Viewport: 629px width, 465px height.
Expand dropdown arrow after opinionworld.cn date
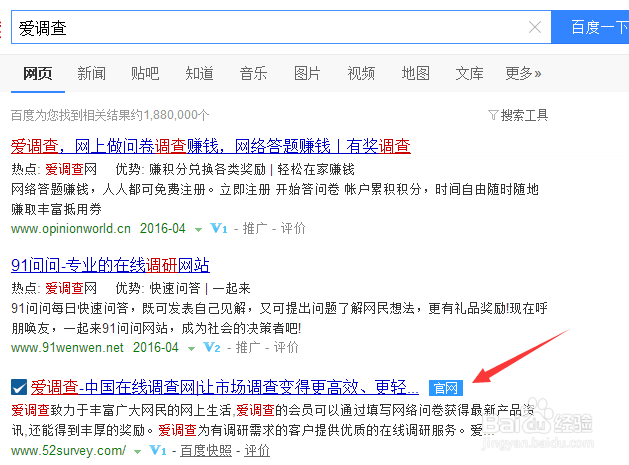point(198,230)
